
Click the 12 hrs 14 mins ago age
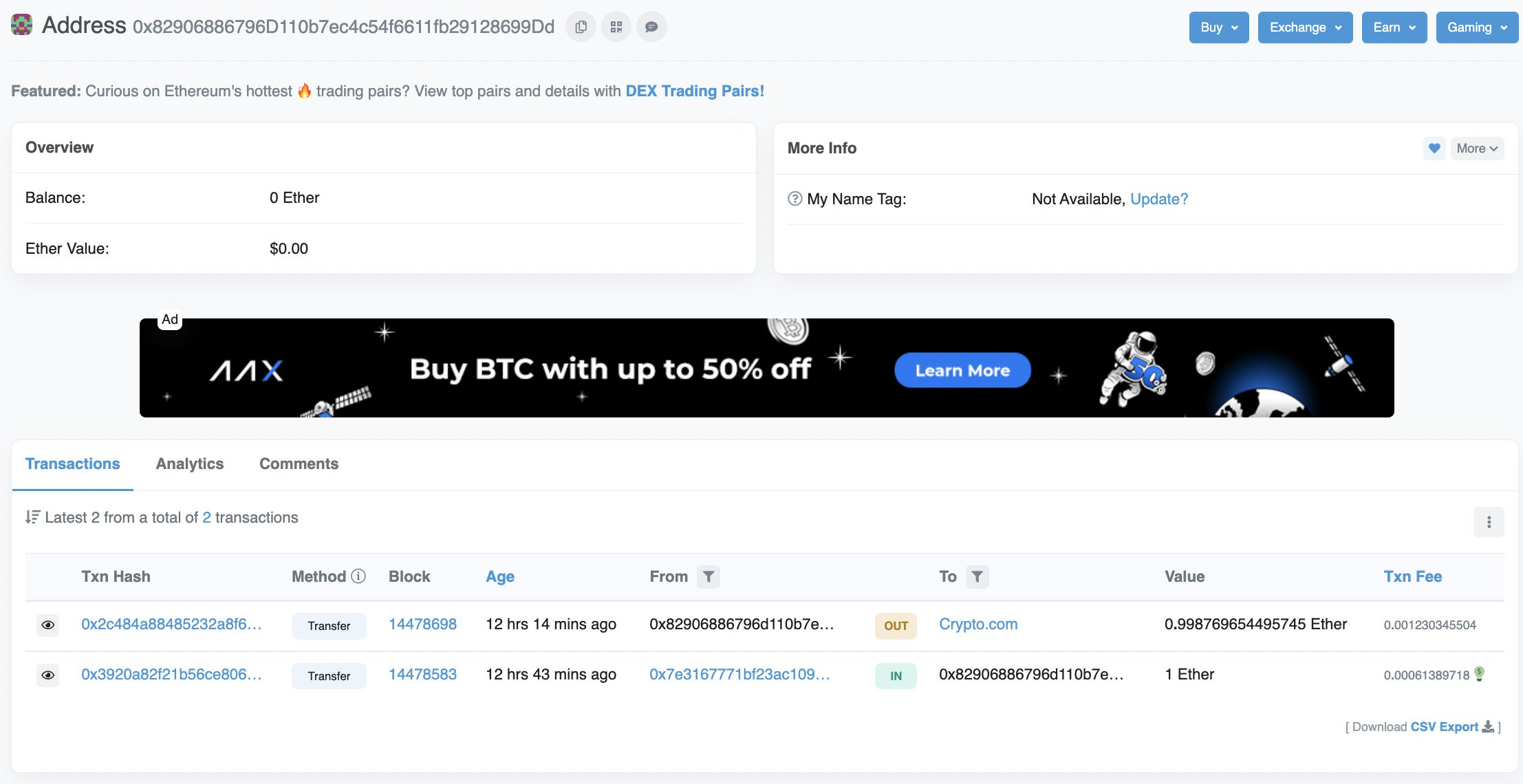[x=551, y=624]
